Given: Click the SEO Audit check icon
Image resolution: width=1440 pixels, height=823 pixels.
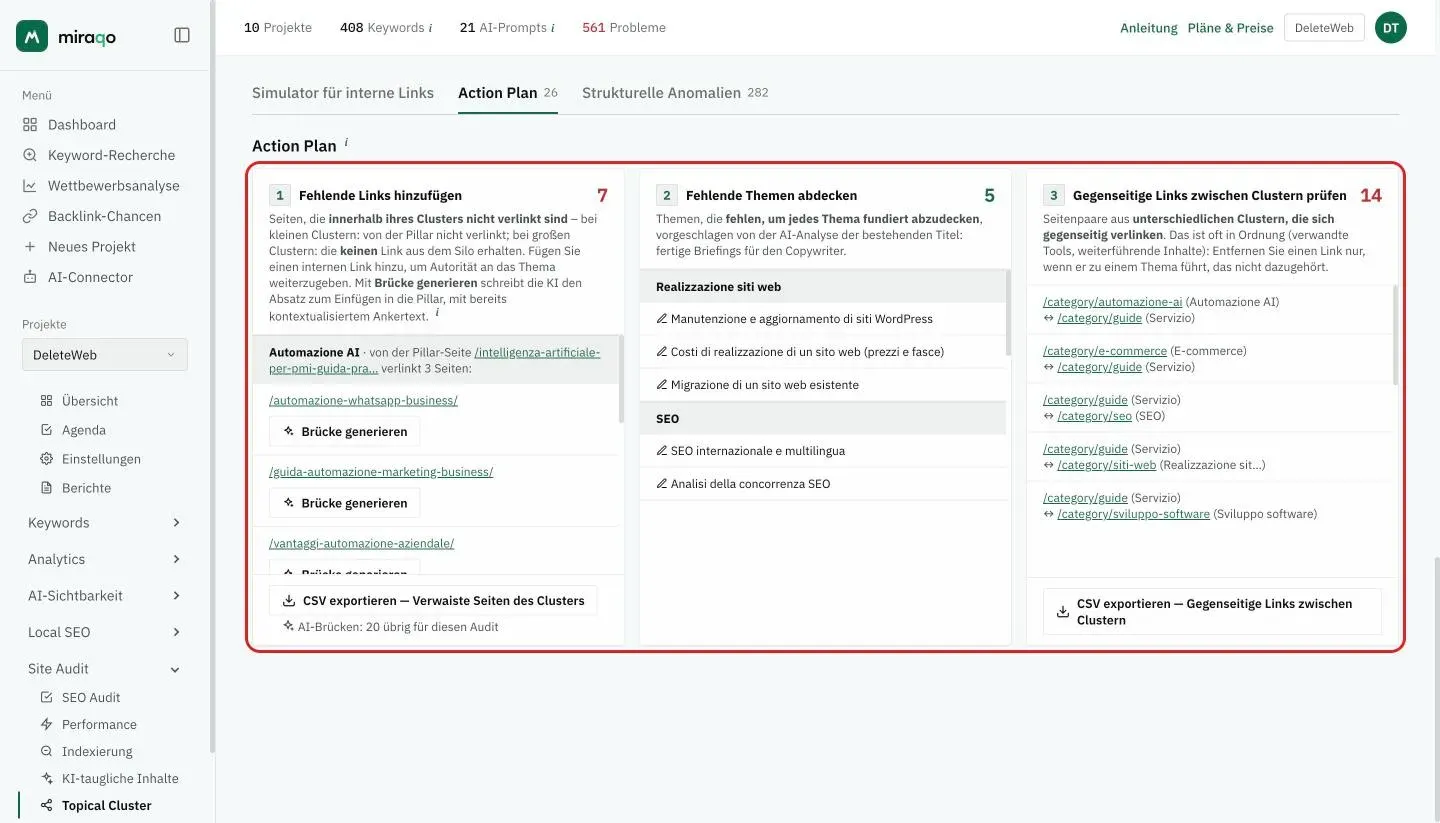Looking at the screenshot, I should point(46,697).
